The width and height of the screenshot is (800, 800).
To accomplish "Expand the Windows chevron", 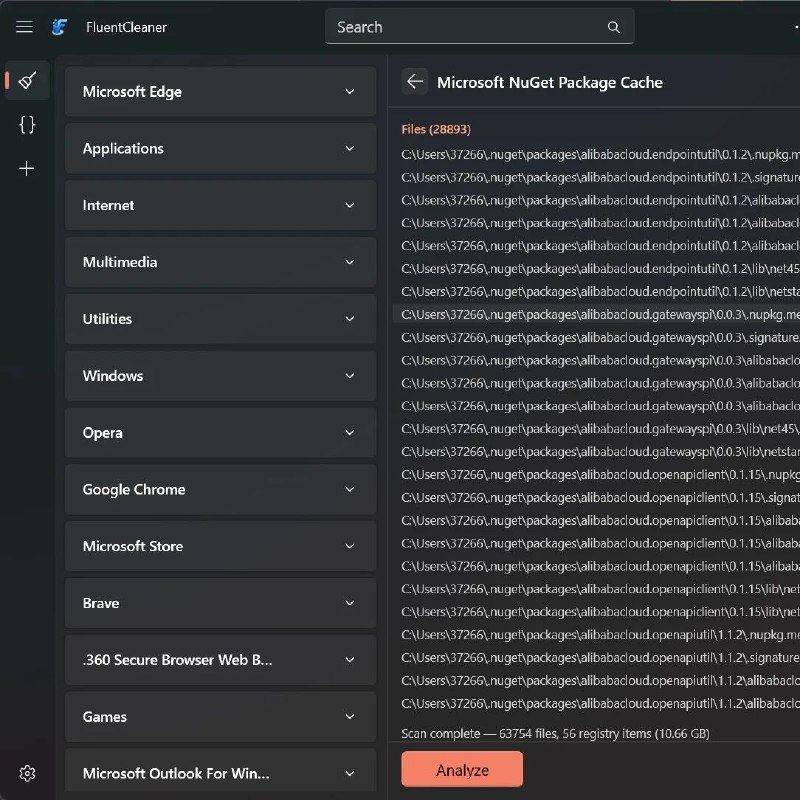I will click(349, 376).
